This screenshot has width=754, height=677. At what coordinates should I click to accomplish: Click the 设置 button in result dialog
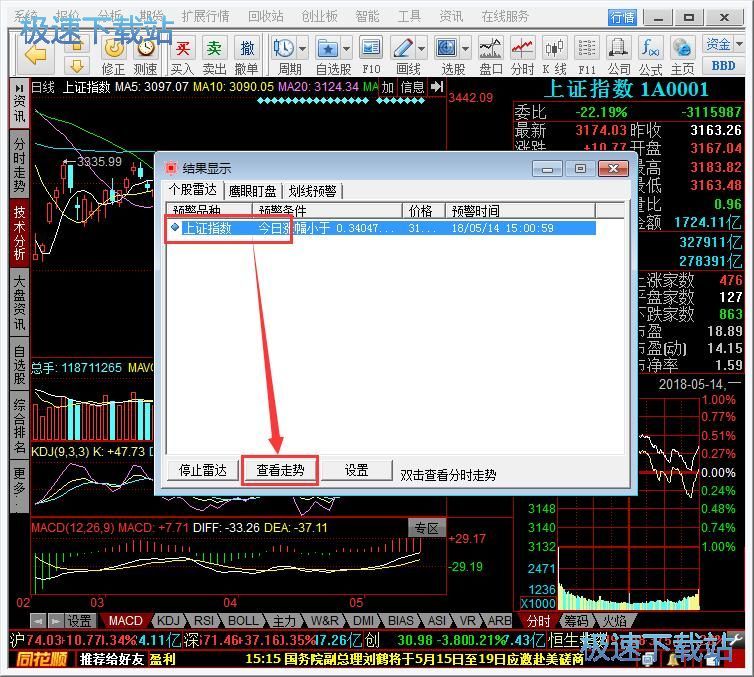pos(356,470)
